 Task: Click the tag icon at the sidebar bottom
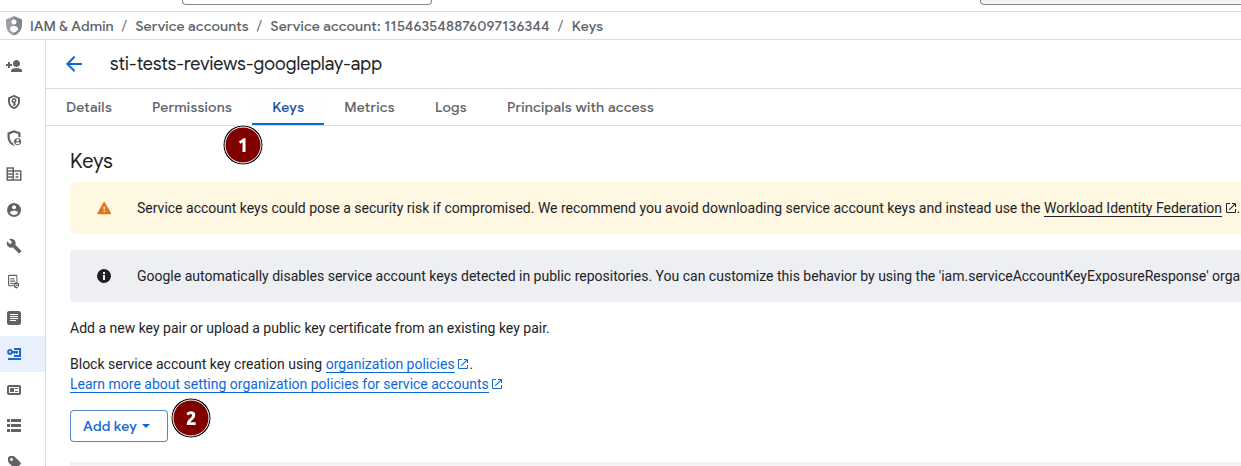14,459
